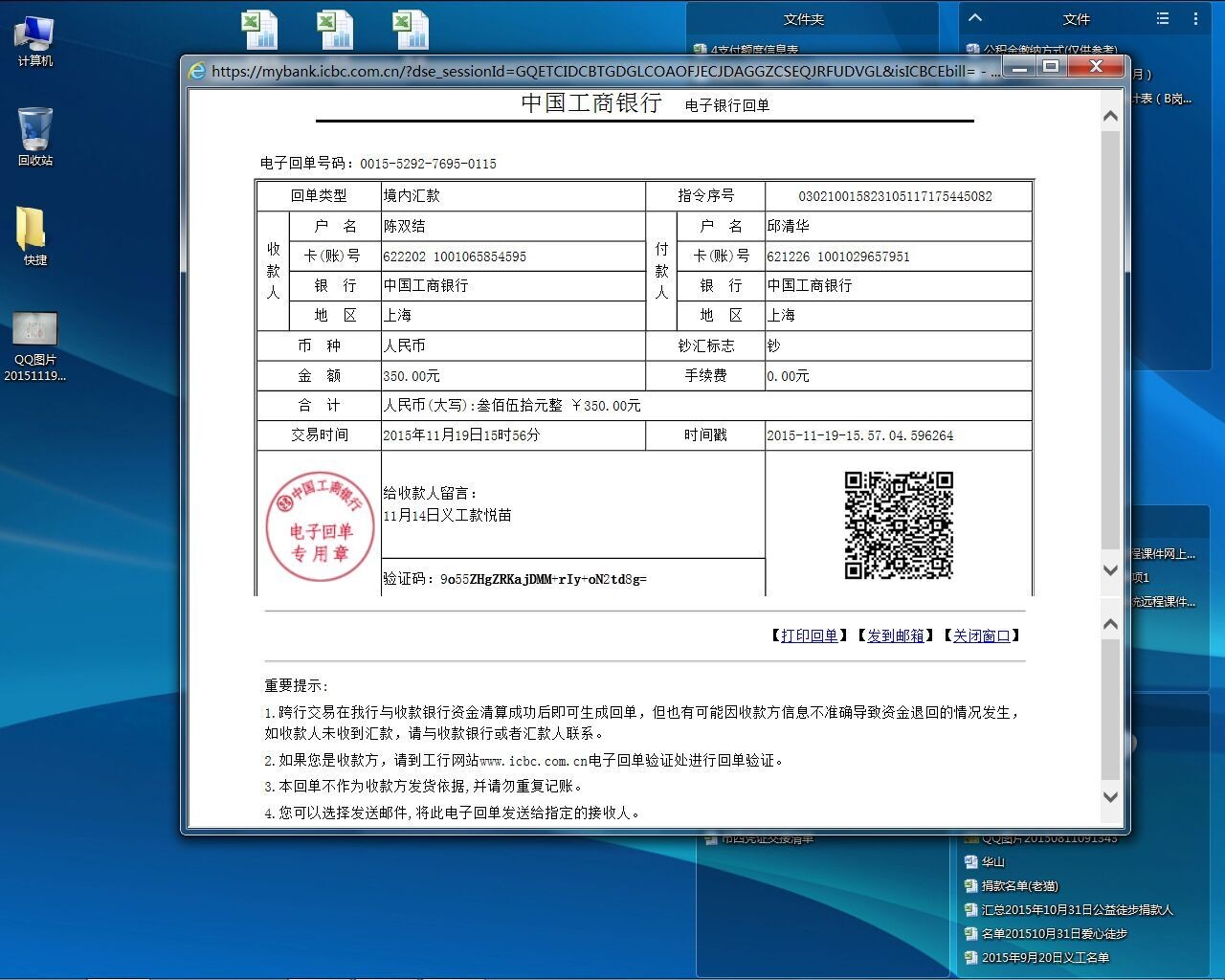Screen dimensions: 1225x980
Task: Click the instruction number 030210015823105117175445082
Action: (x=895, y=196)
